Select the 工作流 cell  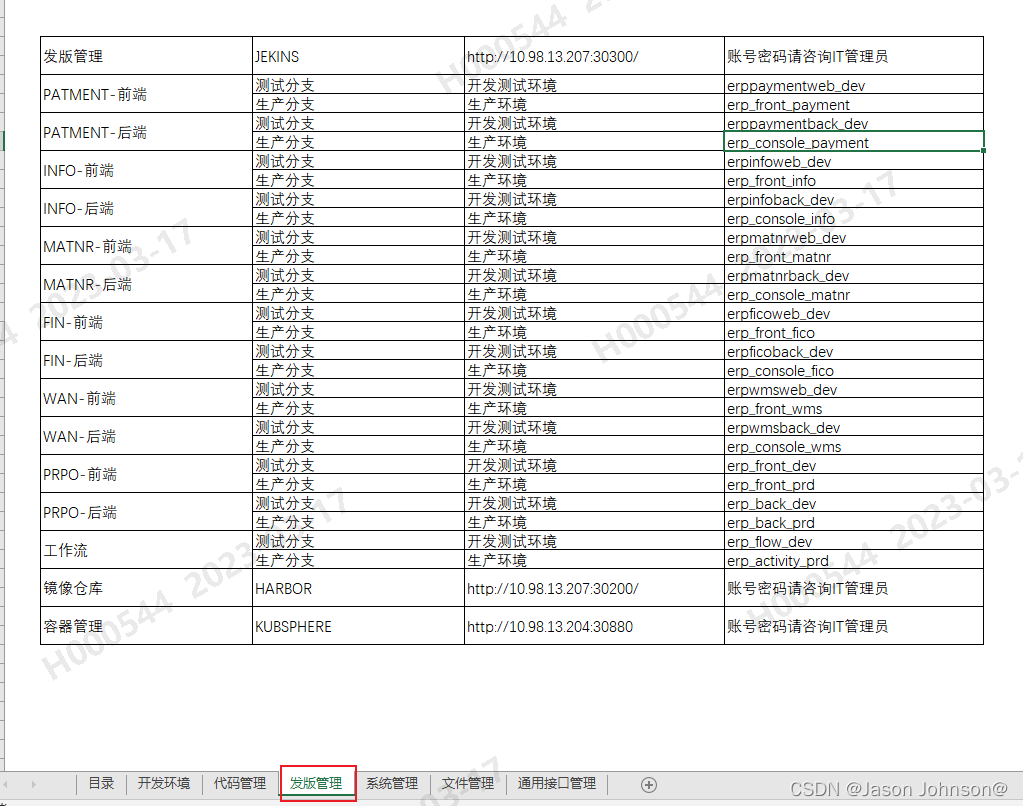coord(146,550)
